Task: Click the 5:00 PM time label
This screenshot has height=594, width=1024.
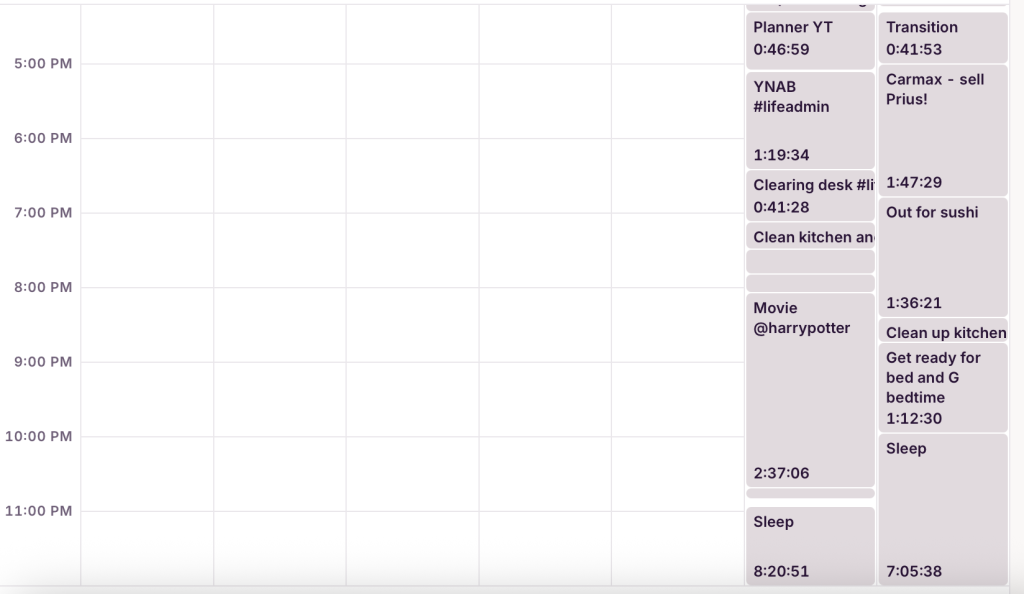Action: click(x=43, y=64)
